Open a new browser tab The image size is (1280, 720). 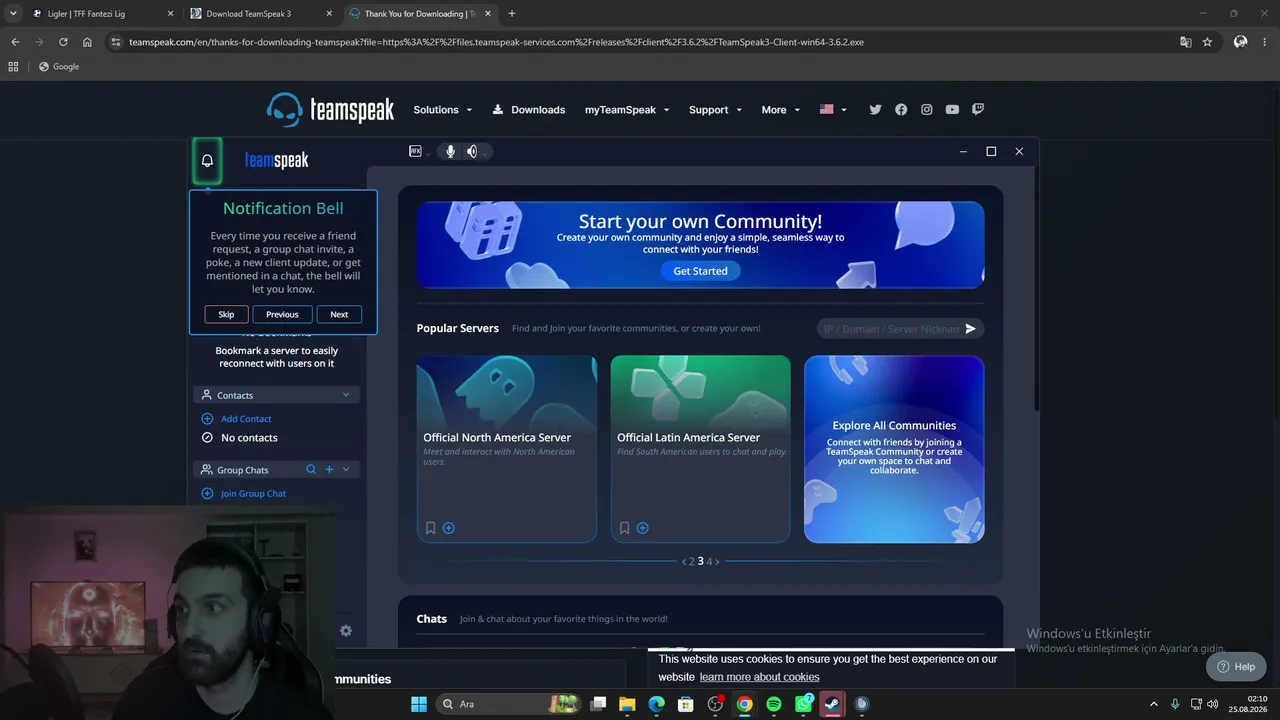[x=512, y=14]
